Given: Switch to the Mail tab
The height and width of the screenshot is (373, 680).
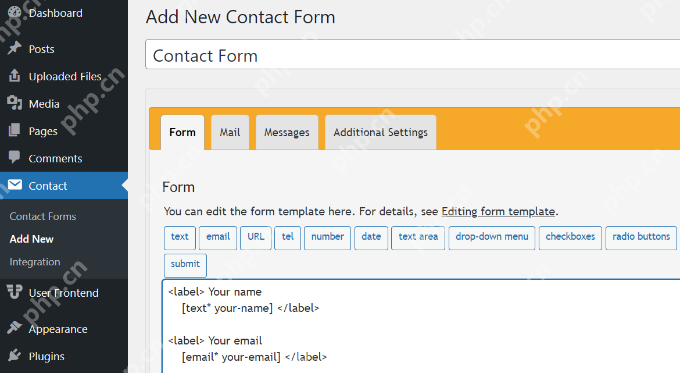Looking at the screenshot, I should point(230,132).
